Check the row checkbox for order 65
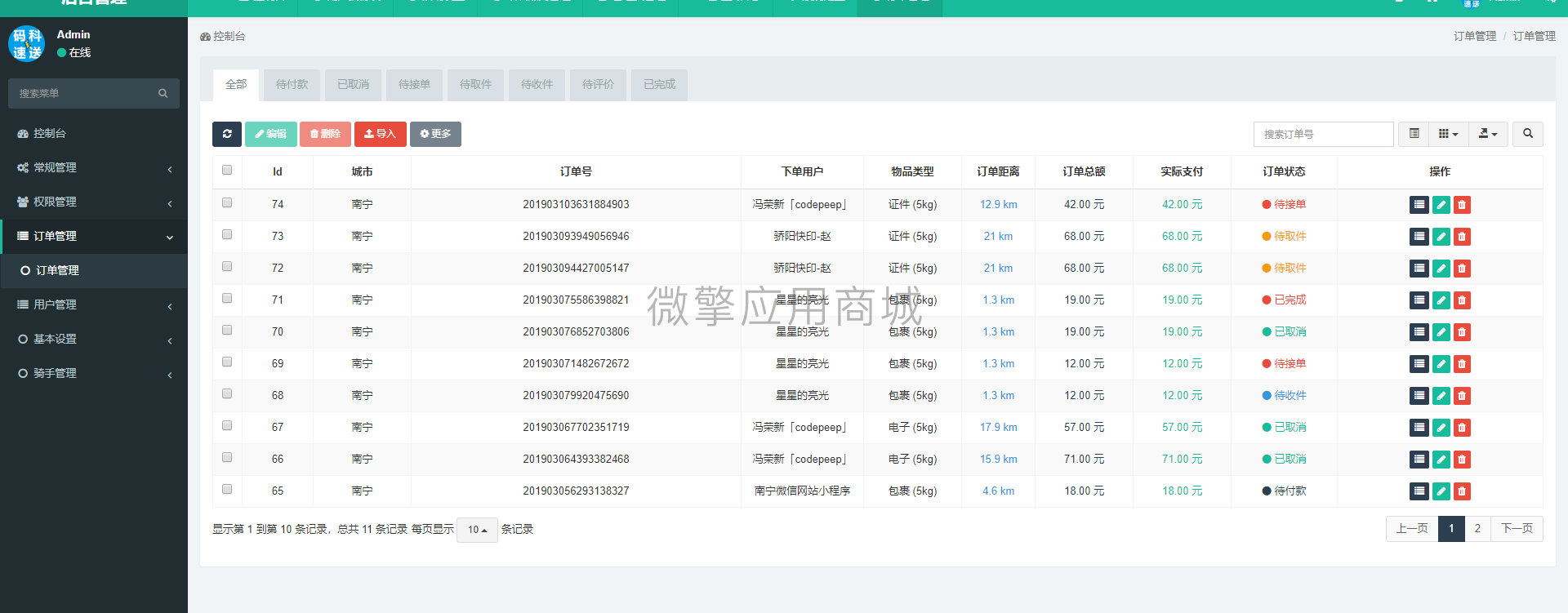The image size is (1568, 613). [227, 490]
